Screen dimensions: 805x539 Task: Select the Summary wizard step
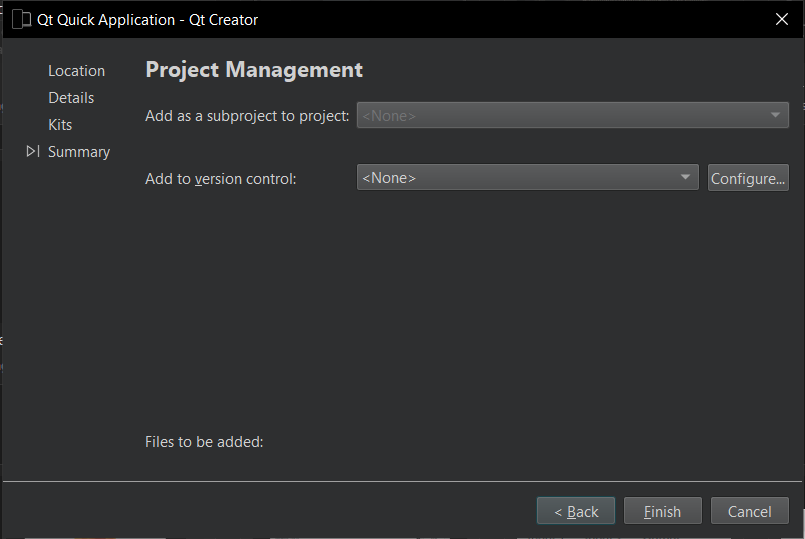(x=79, y=152)
